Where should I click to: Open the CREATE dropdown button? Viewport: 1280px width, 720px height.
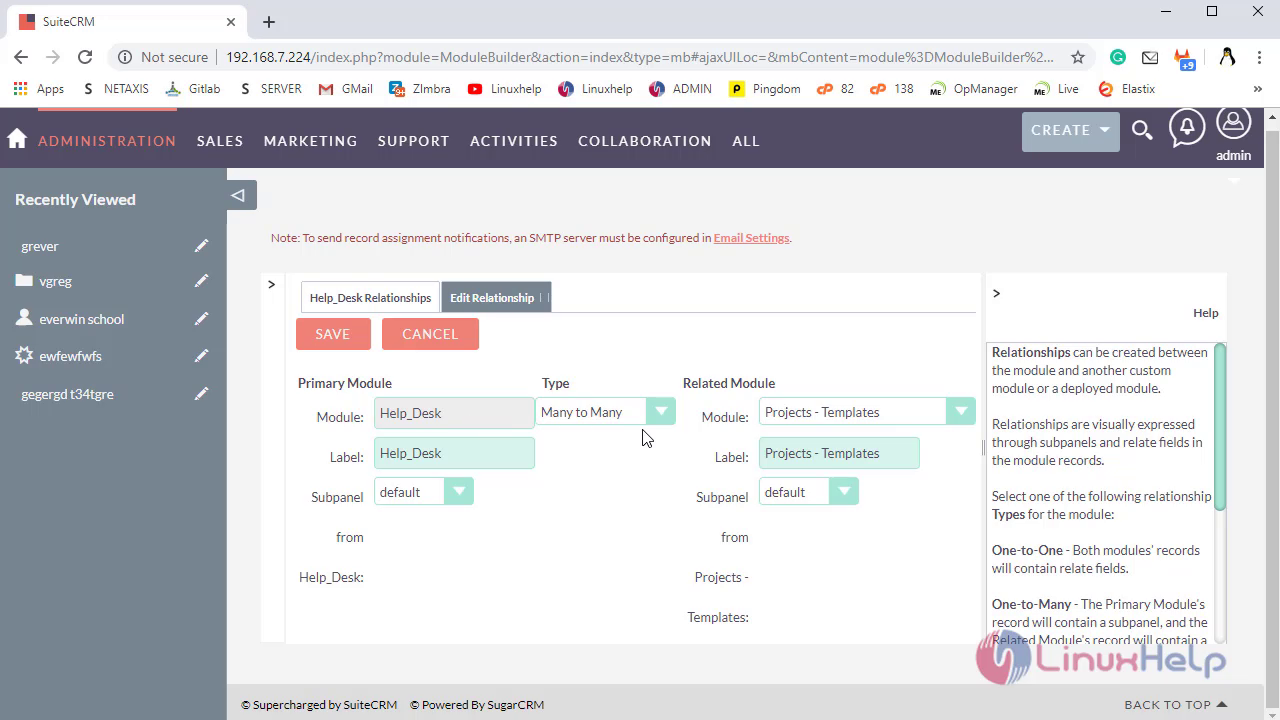1070,130
